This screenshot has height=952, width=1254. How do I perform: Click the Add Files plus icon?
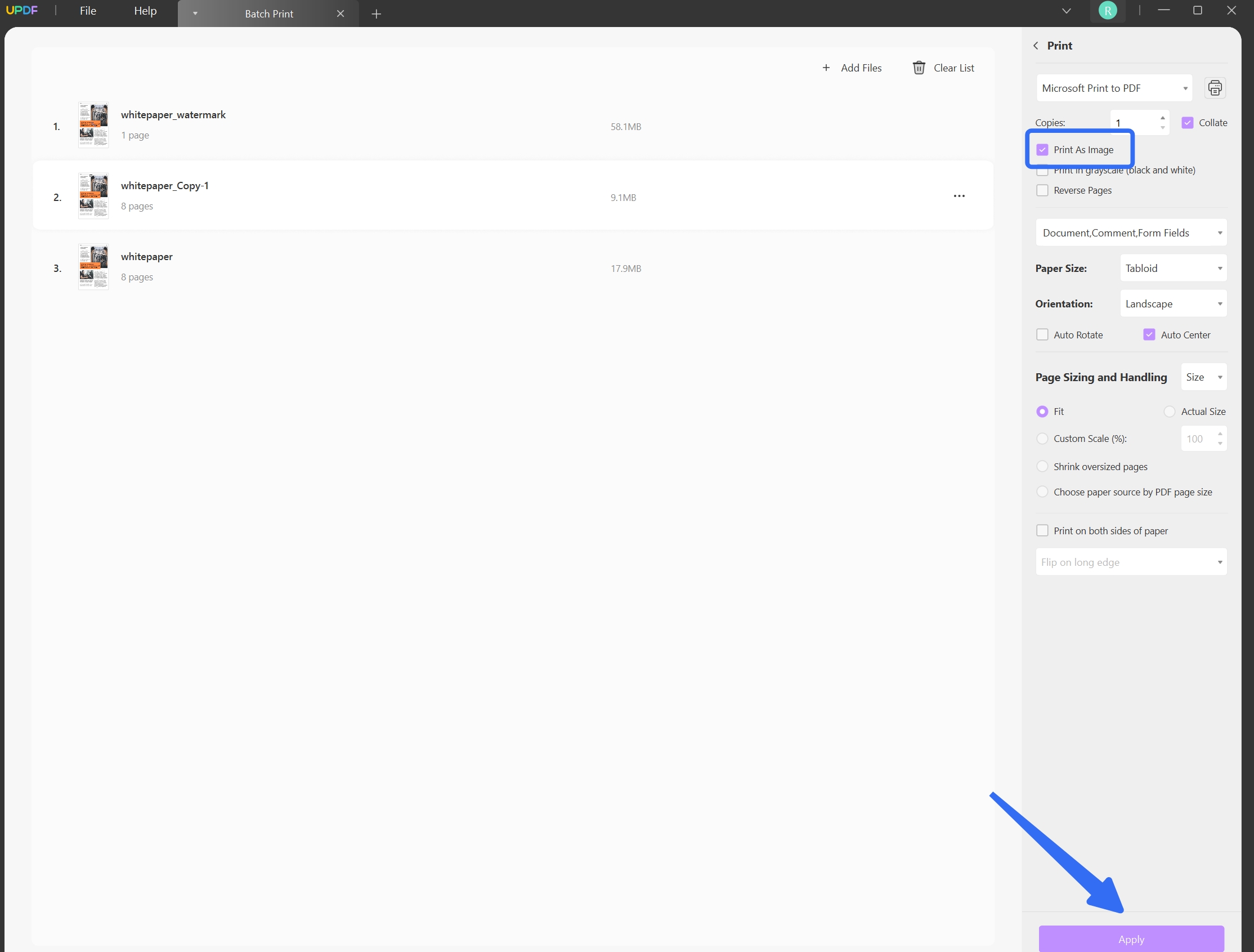(x=826, y=68)
